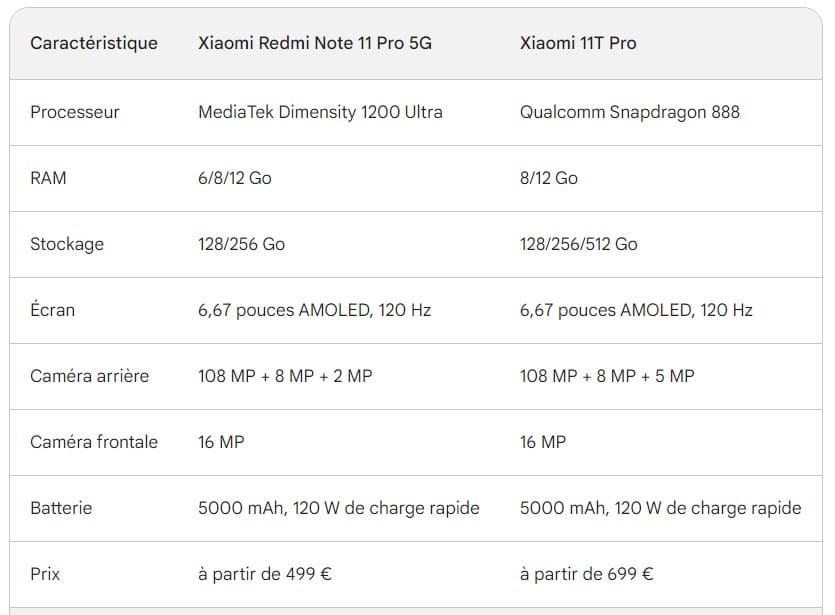Select the Caméra arrière row label
Image resolution: width=835 pixels, height=615 pixels.
point(90,376)
